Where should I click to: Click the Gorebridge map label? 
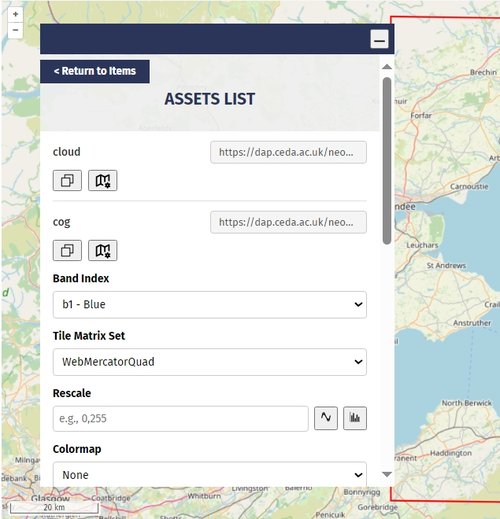pyautogui.click(x=377, y=507)
